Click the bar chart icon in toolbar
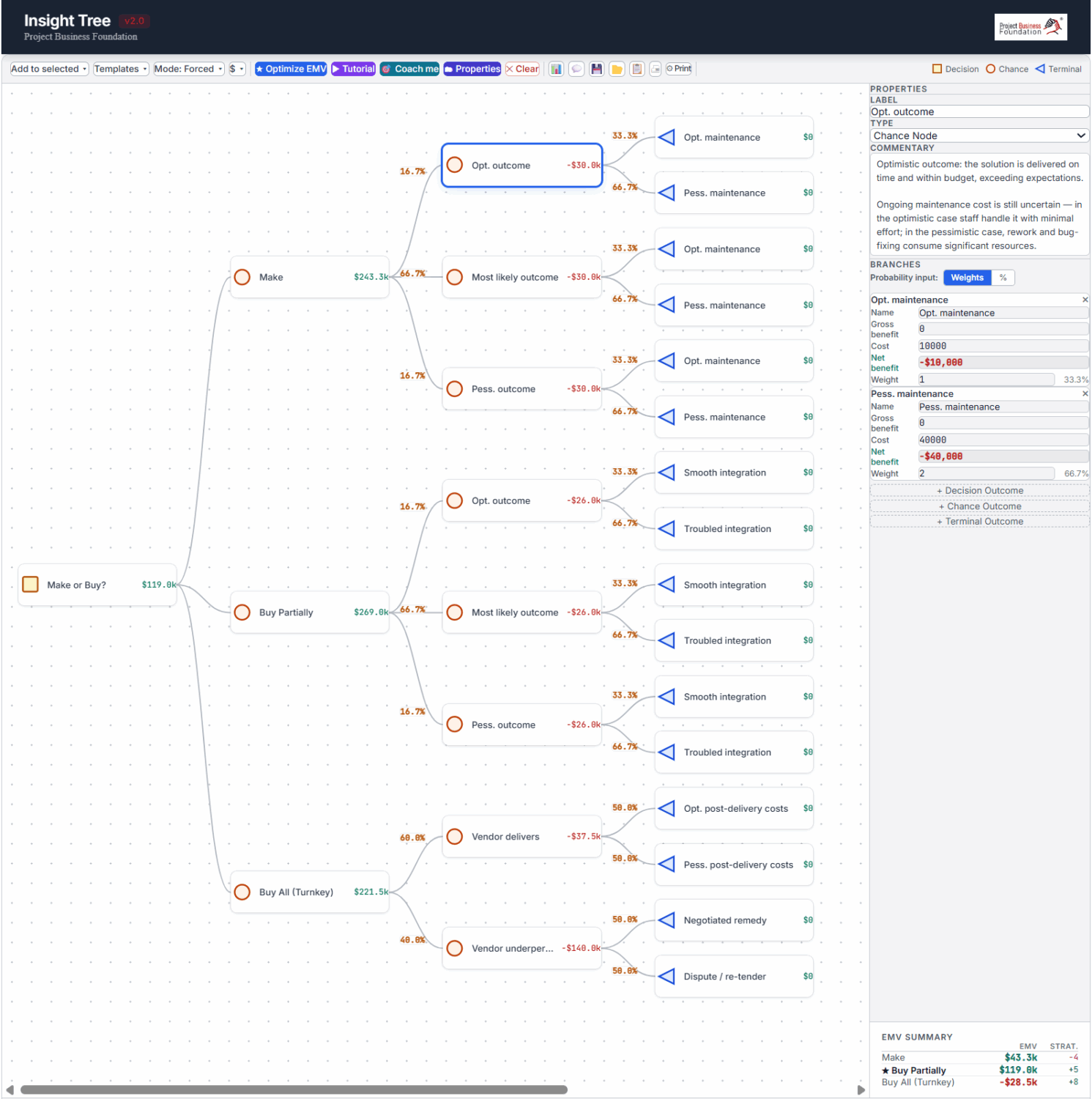Image resolution: width=1092 pixels, height=1099 pixels. (x=557, y=69)
